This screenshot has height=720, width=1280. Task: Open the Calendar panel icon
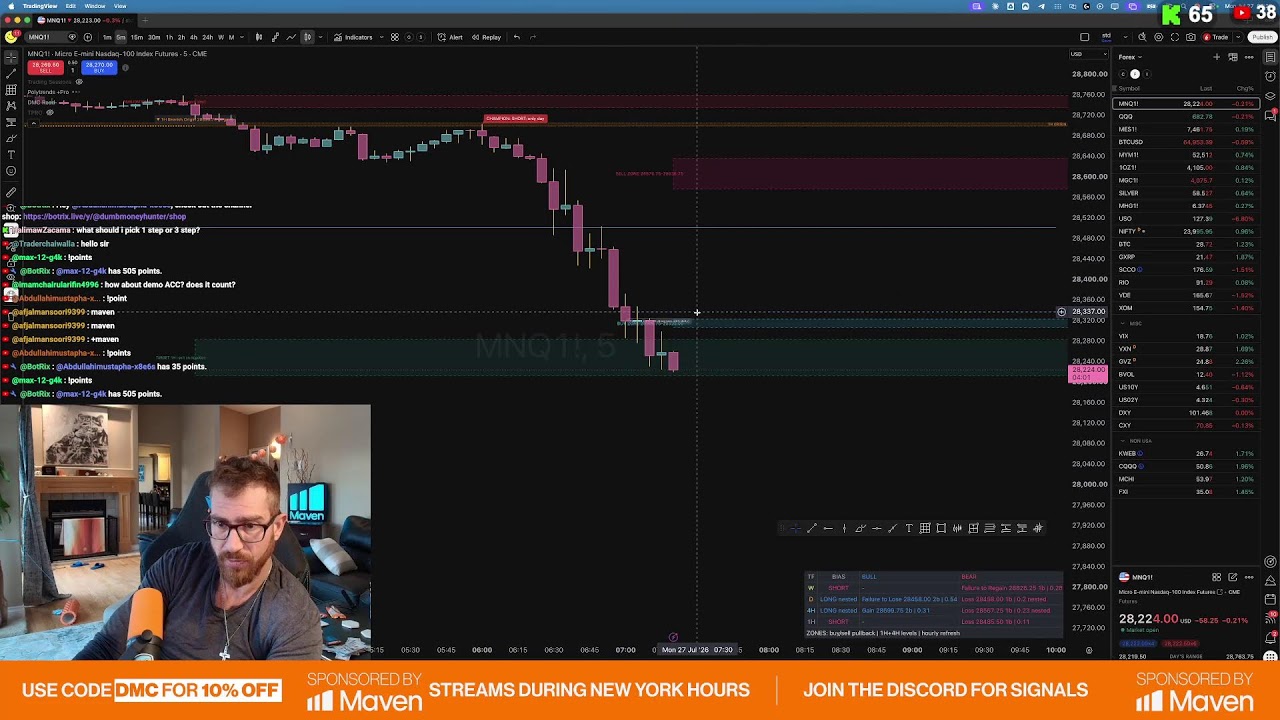pos(1270,600)
